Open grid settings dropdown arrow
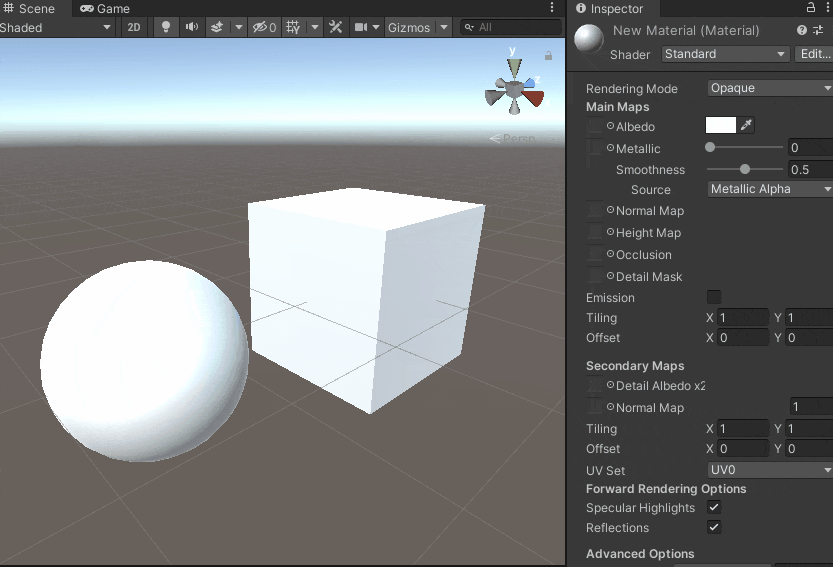 pos(315,27)
